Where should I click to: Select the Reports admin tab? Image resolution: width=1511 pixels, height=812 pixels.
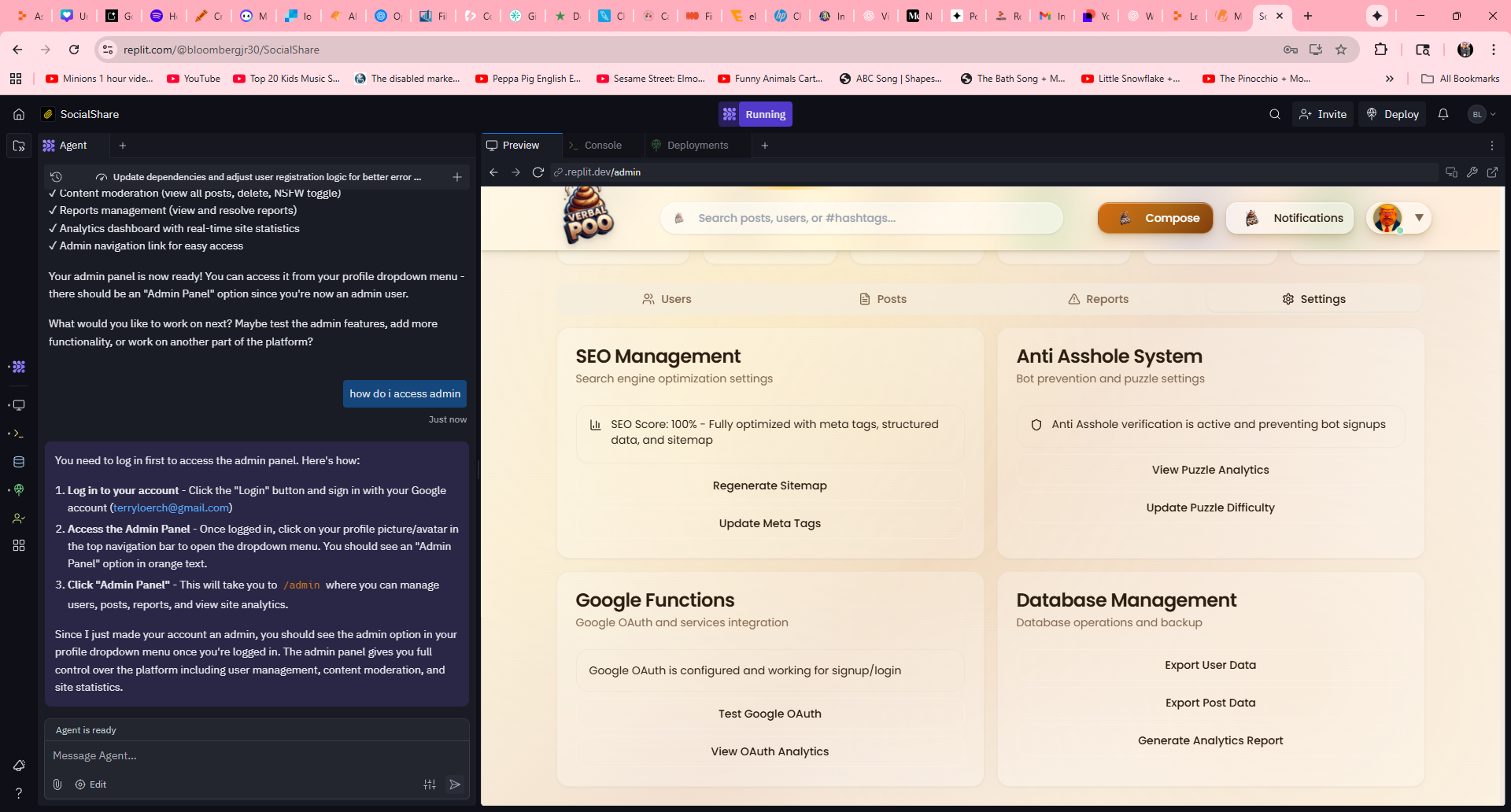[1098, 299]
